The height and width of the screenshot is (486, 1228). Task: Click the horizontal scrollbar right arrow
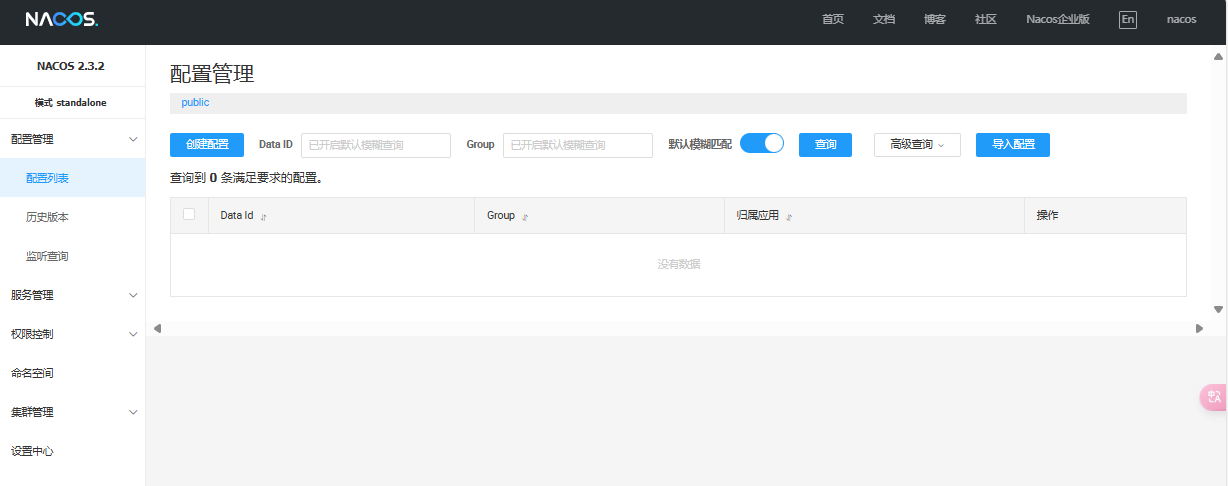1199,328
